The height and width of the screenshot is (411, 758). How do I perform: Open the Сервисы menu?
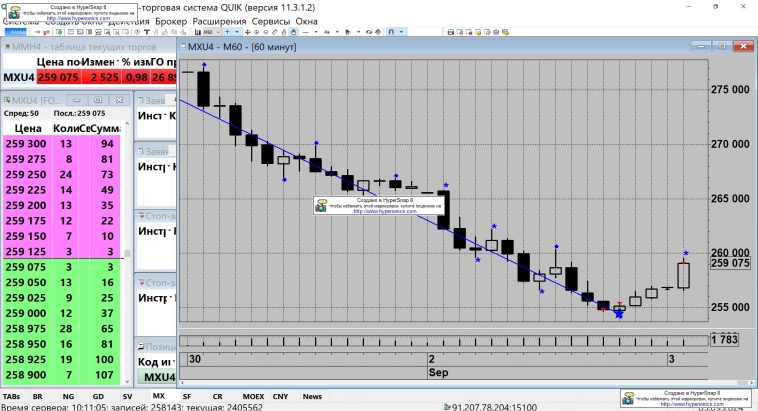(x=271, y=22)
